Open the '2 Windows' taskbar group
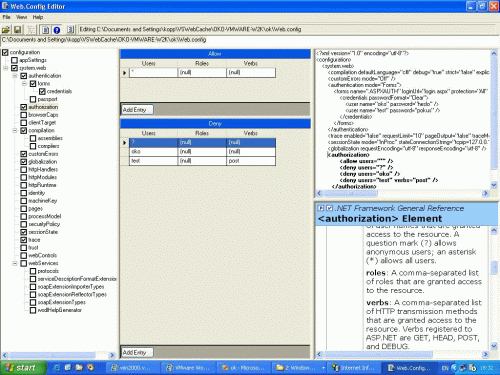This screenshot has width=500, height=375. click(299, 368)
